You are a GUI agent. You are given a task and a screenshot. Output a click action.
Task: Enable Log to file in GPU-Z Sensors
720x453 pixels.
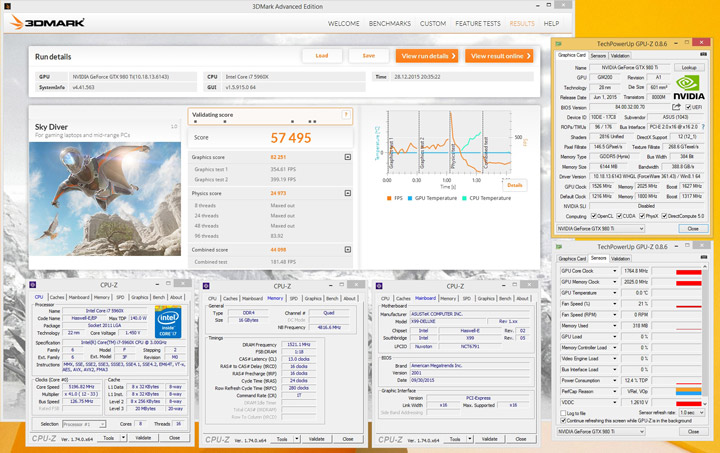coord(563,413)
